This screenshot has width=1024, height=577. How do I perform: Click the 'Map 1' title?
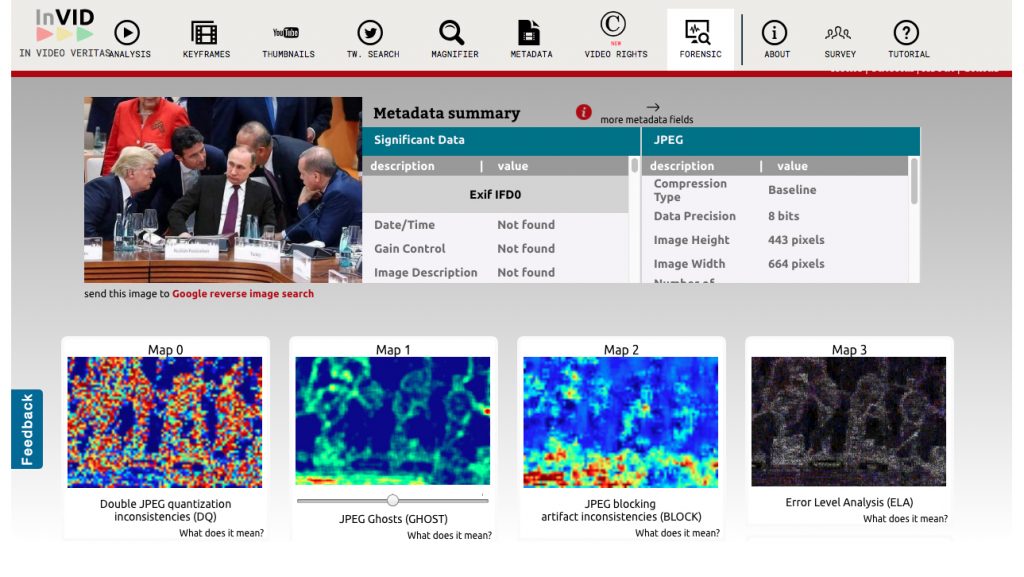(x=393, y=350)
